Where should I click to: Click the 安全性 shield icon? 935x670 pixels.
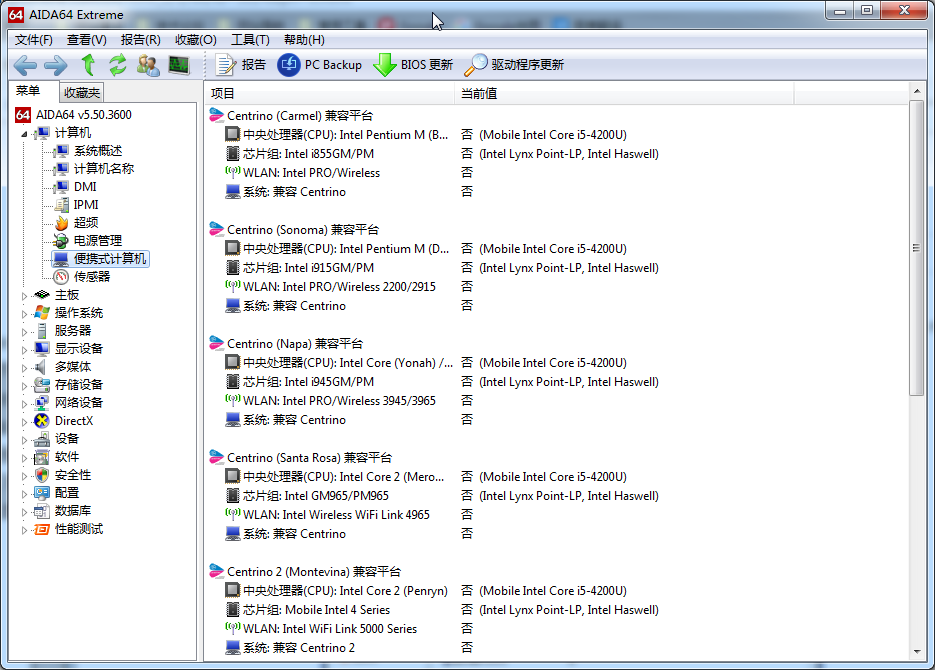click(42, 475)
